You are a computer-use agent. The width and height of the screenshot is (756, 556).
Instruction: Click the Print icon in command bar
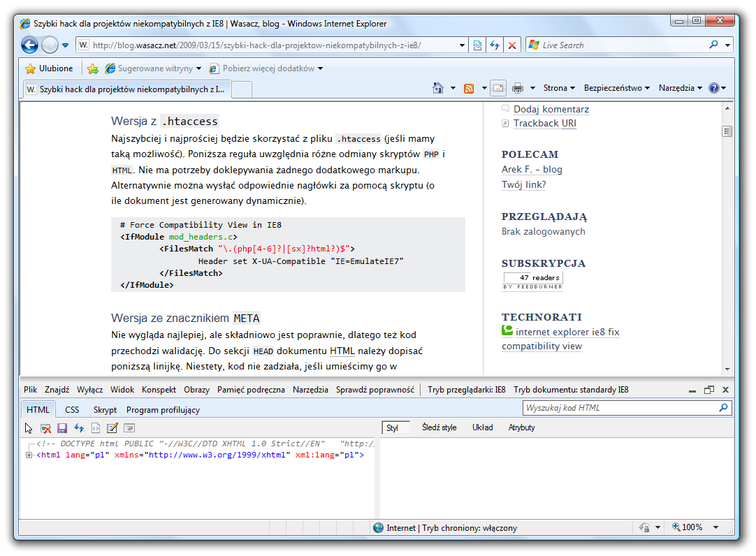(x=517, y=88)
